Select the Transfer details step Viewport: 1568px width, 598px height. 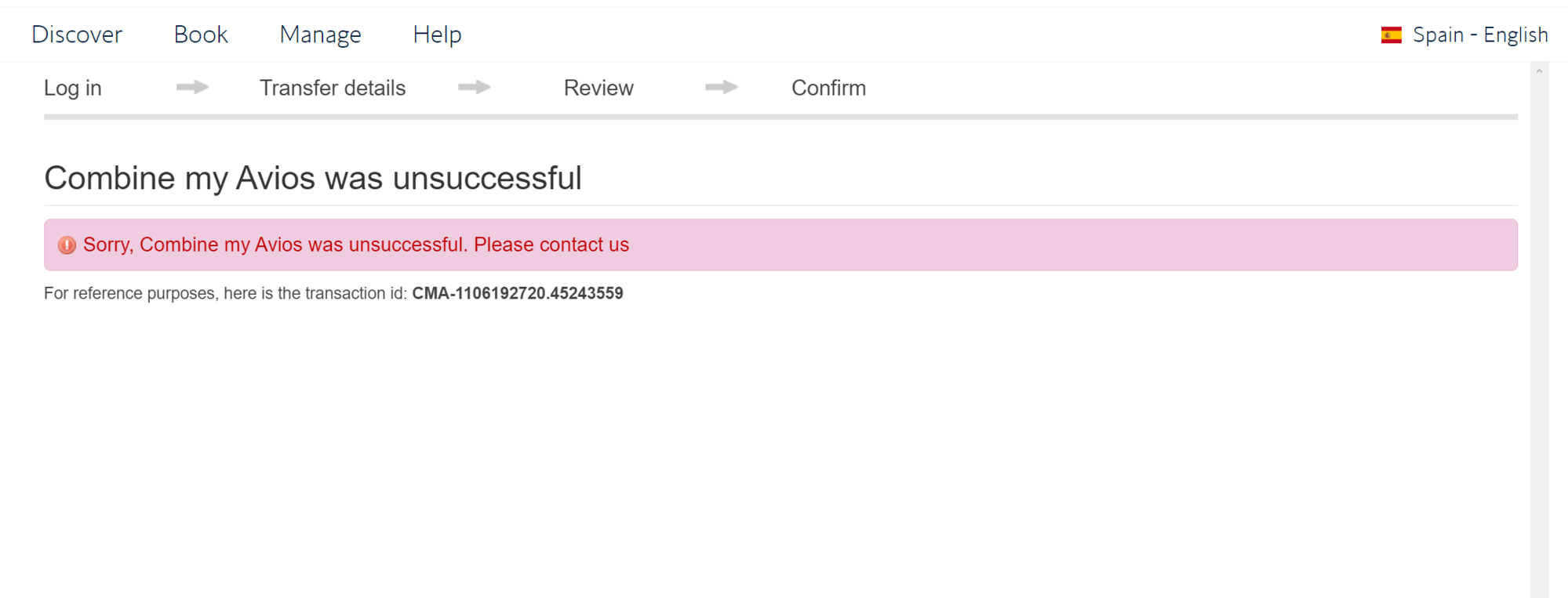(x=333, y=88)
